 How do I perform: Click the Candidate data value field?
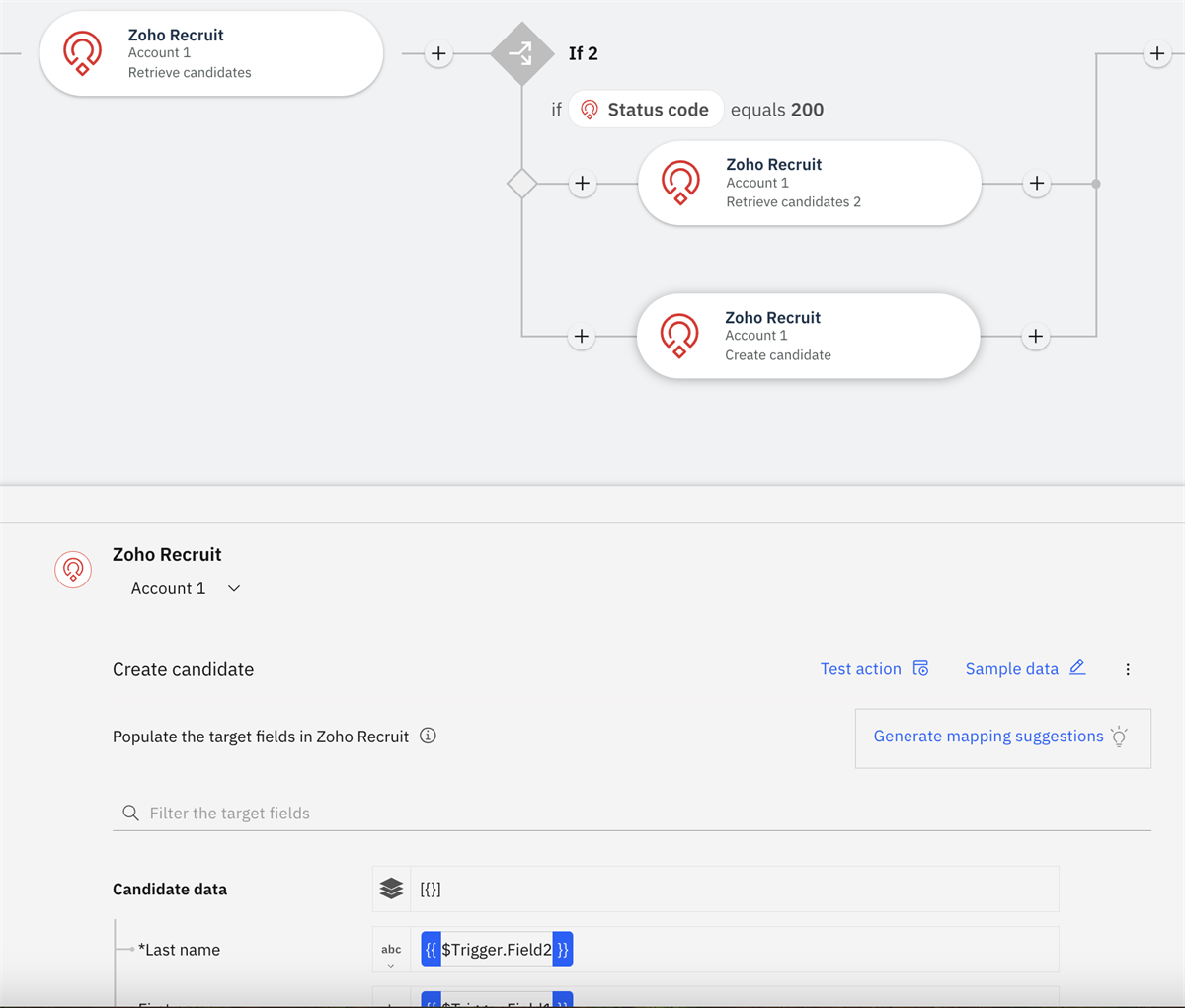coord(735,889)
